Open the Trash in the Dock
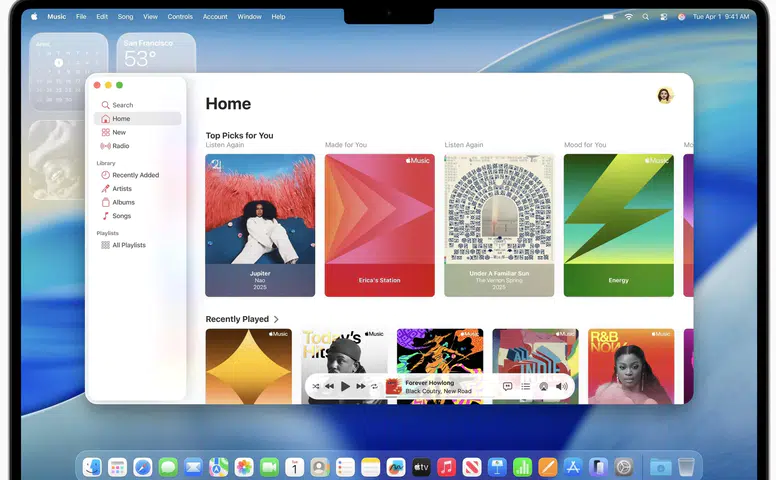Screen dimensions: 776x480 [686, 467]
